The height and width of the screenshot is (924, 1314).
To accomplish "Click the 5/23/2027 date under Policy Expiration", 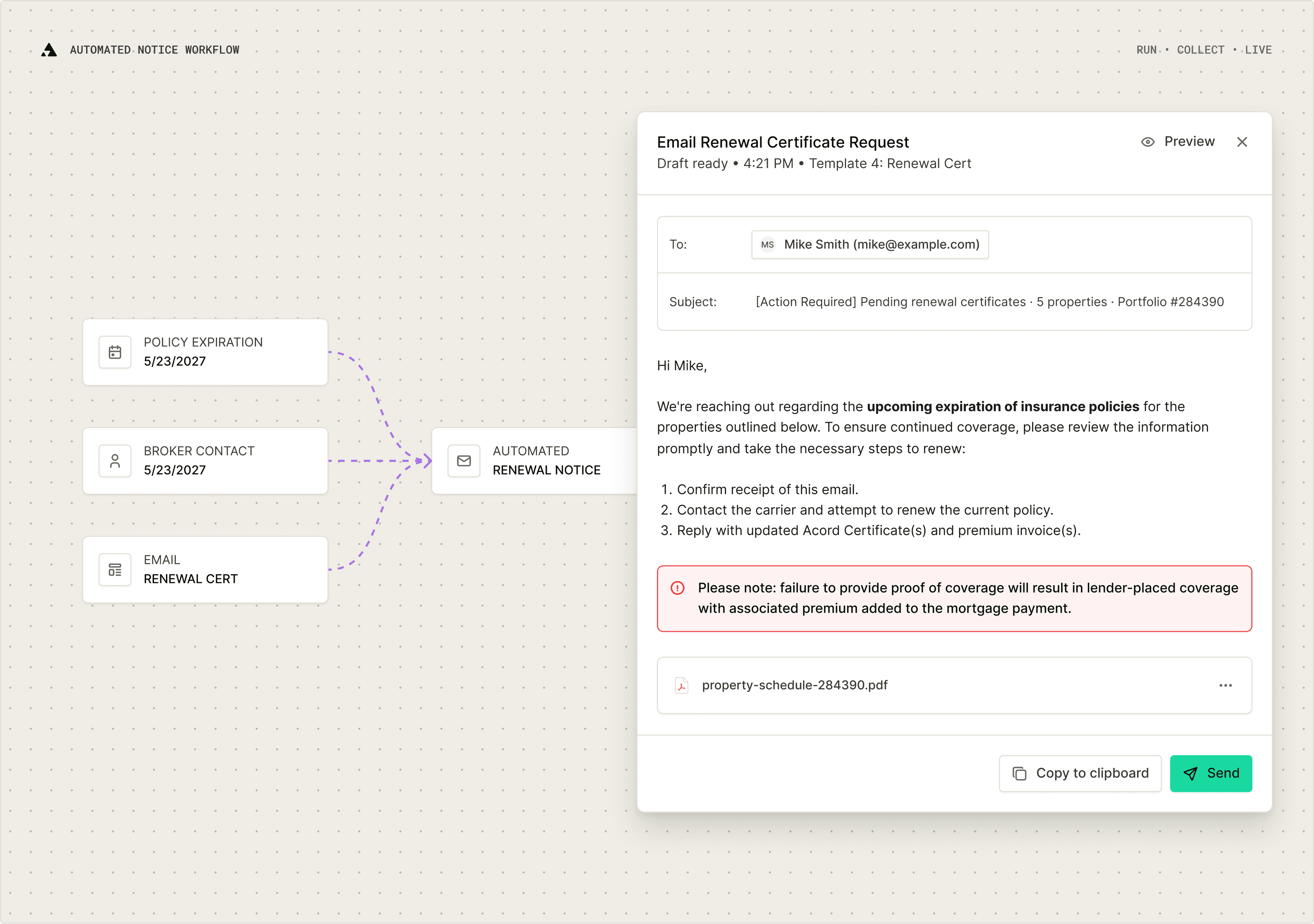I will [x=175, y=362].
